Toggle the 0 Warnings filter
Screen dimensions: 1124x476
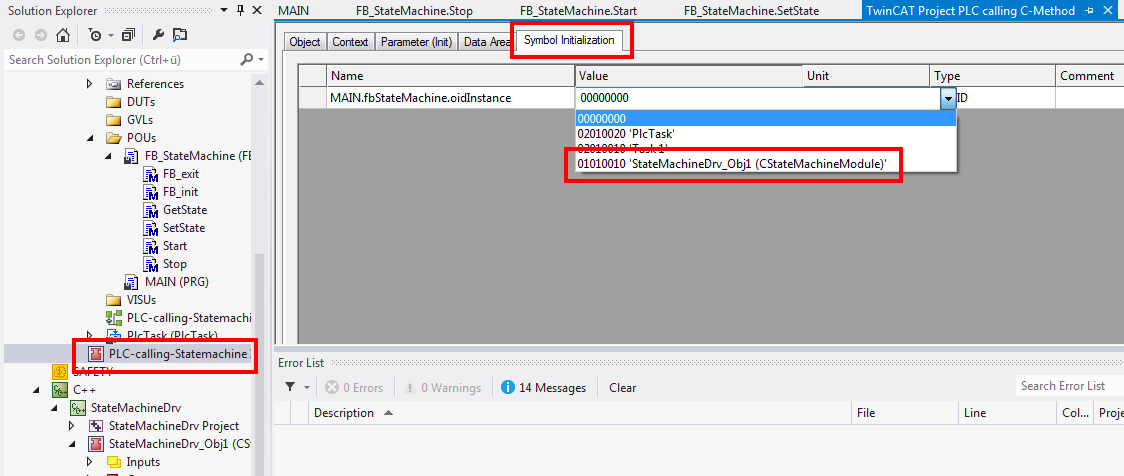click(x=442, y=388)
